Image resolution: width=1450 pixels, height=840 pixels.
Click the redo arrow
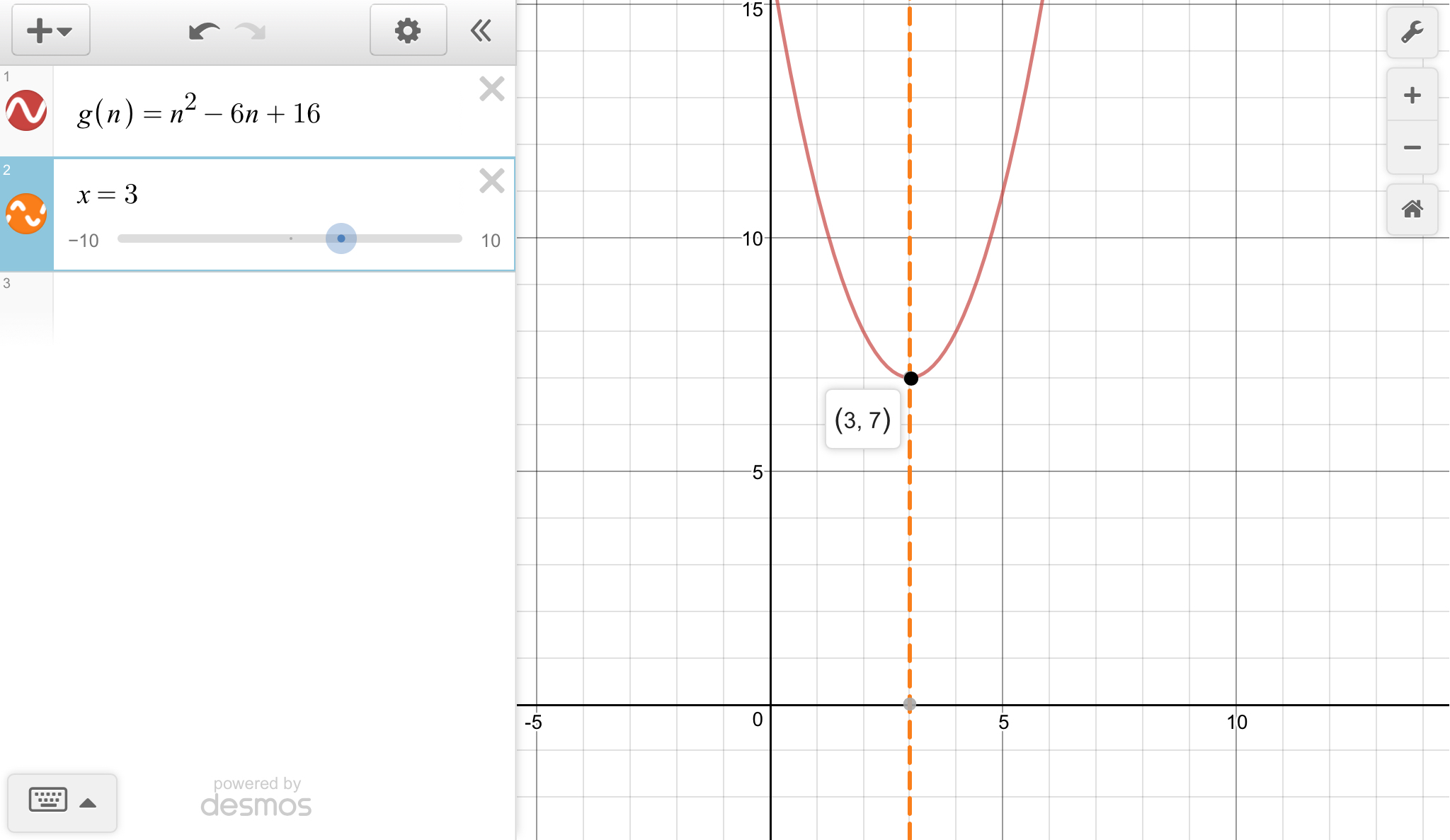click(251, 31)
